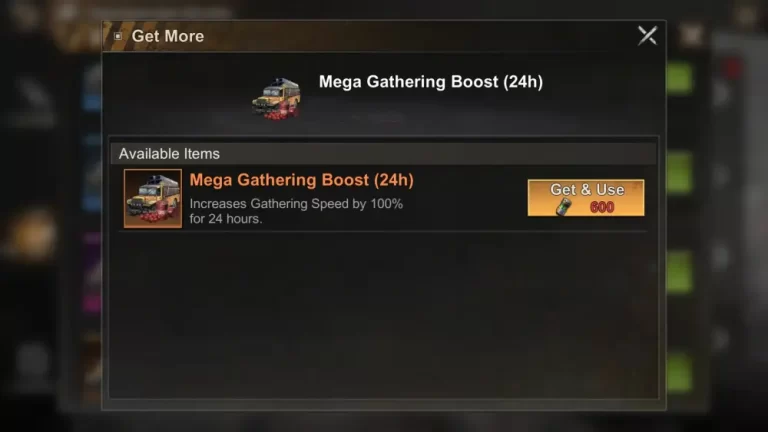Click the blurred close icon behind the dialog

coord(692,35)
